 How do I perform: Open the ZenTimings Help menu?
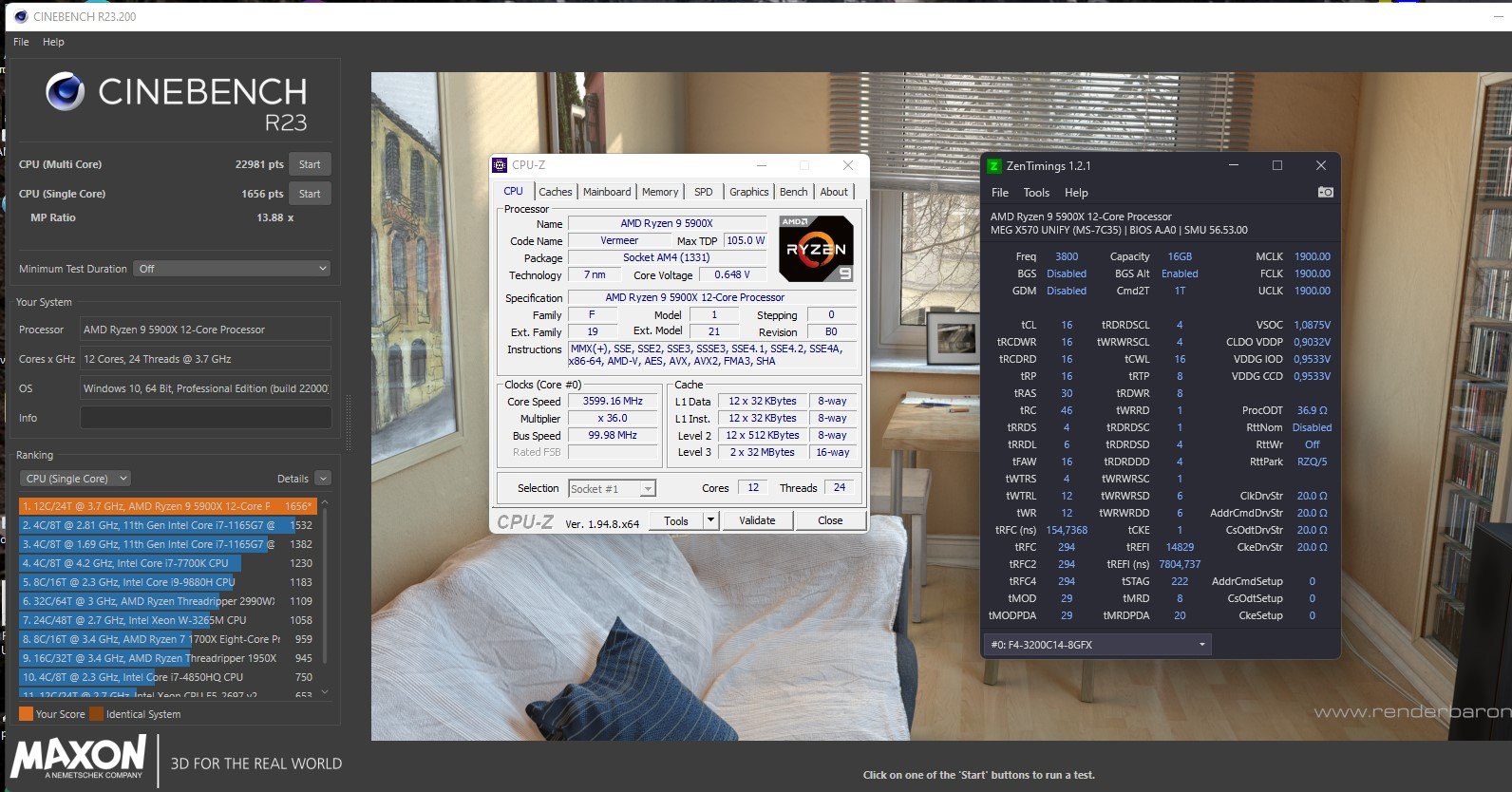(x=1076, y=192)
